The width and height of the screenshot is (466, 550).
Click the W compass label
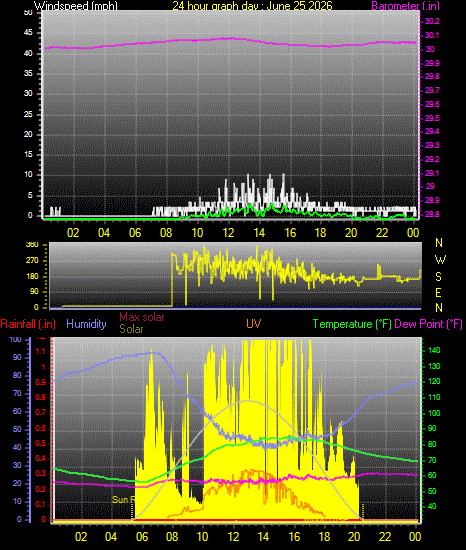pyautogui.click(x=440, y=260)
